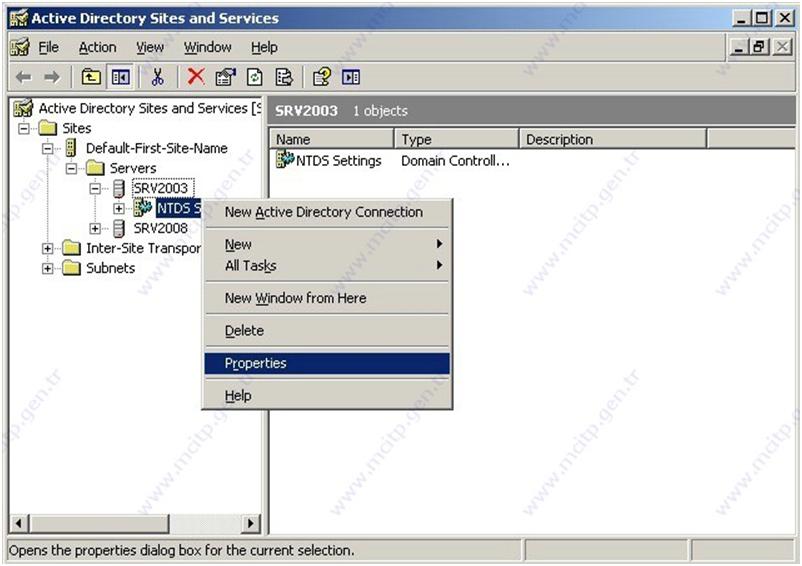802x566 pixels.
Task: Collapse the SRV2003 node
Action: click(x=95, y=188)
